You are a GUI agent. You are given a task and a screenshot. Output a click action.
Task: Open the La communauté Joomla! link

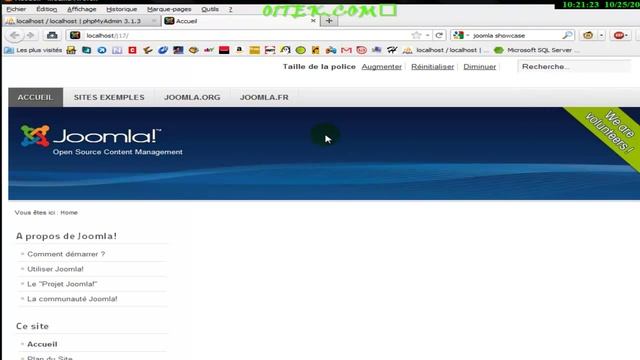tap(72, 299)
